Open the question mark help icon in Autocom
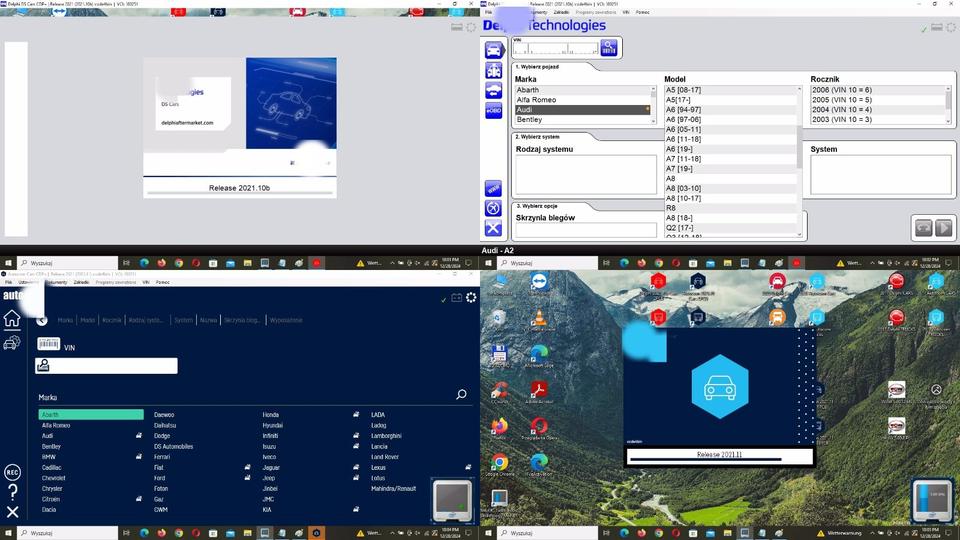The height and width of the screenshot is (540, 960). point(12,492)
